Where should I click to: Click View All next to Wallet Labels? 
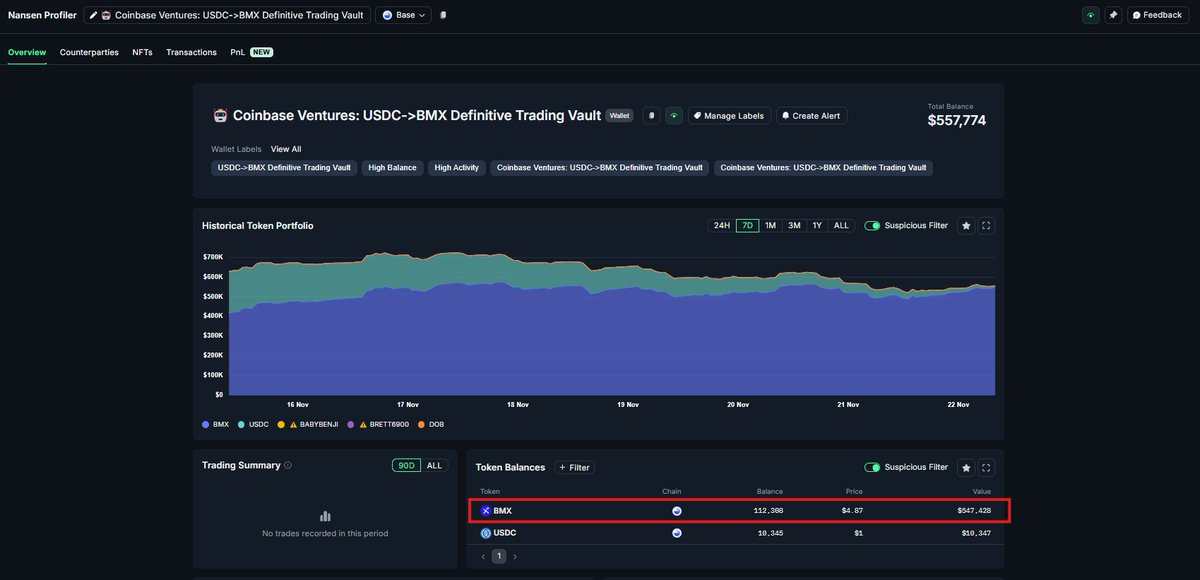pyautogui.click(x=286, y=149)
